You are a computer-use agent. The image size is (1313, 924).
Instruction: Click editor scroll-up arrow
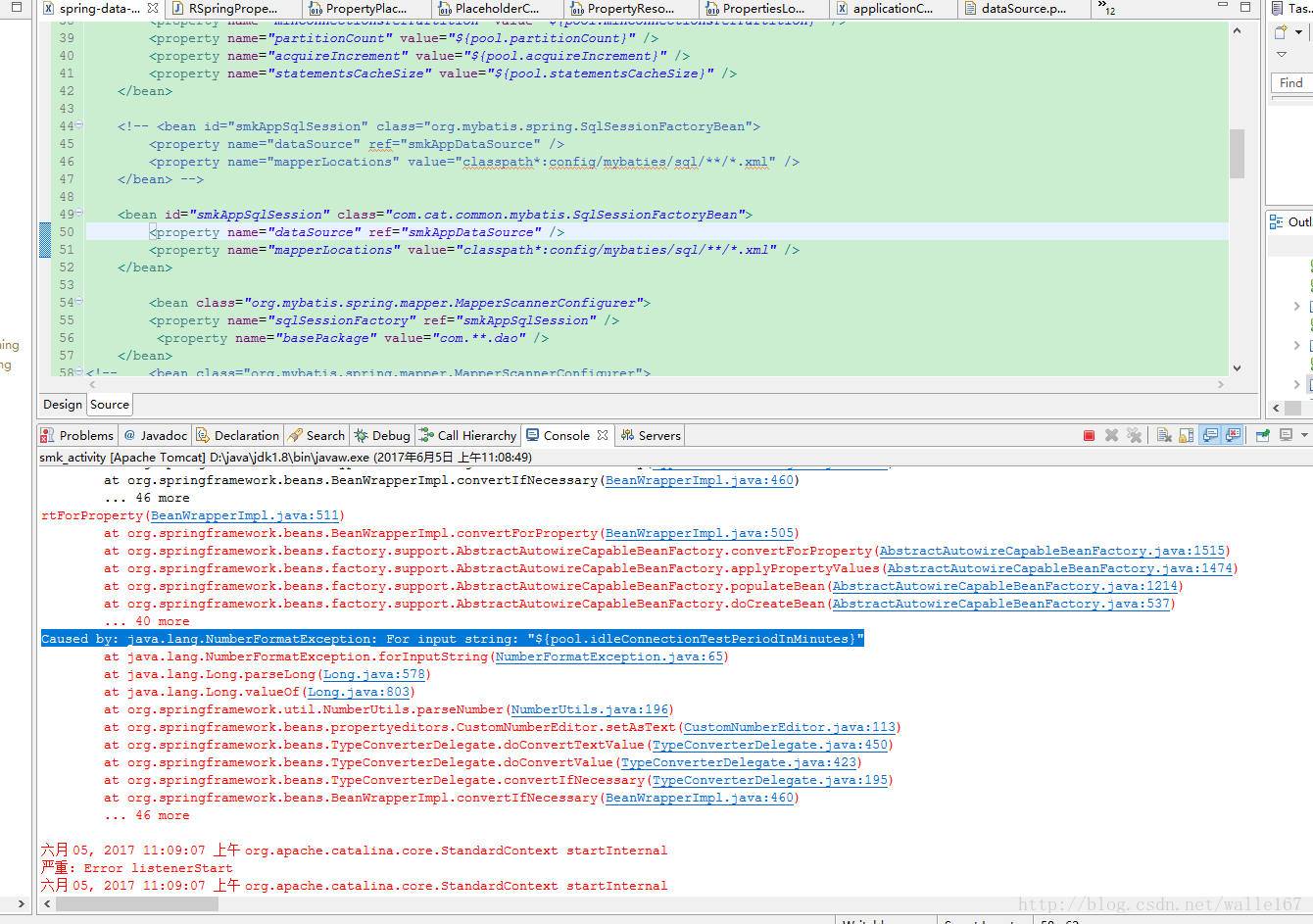[1237, 30]
